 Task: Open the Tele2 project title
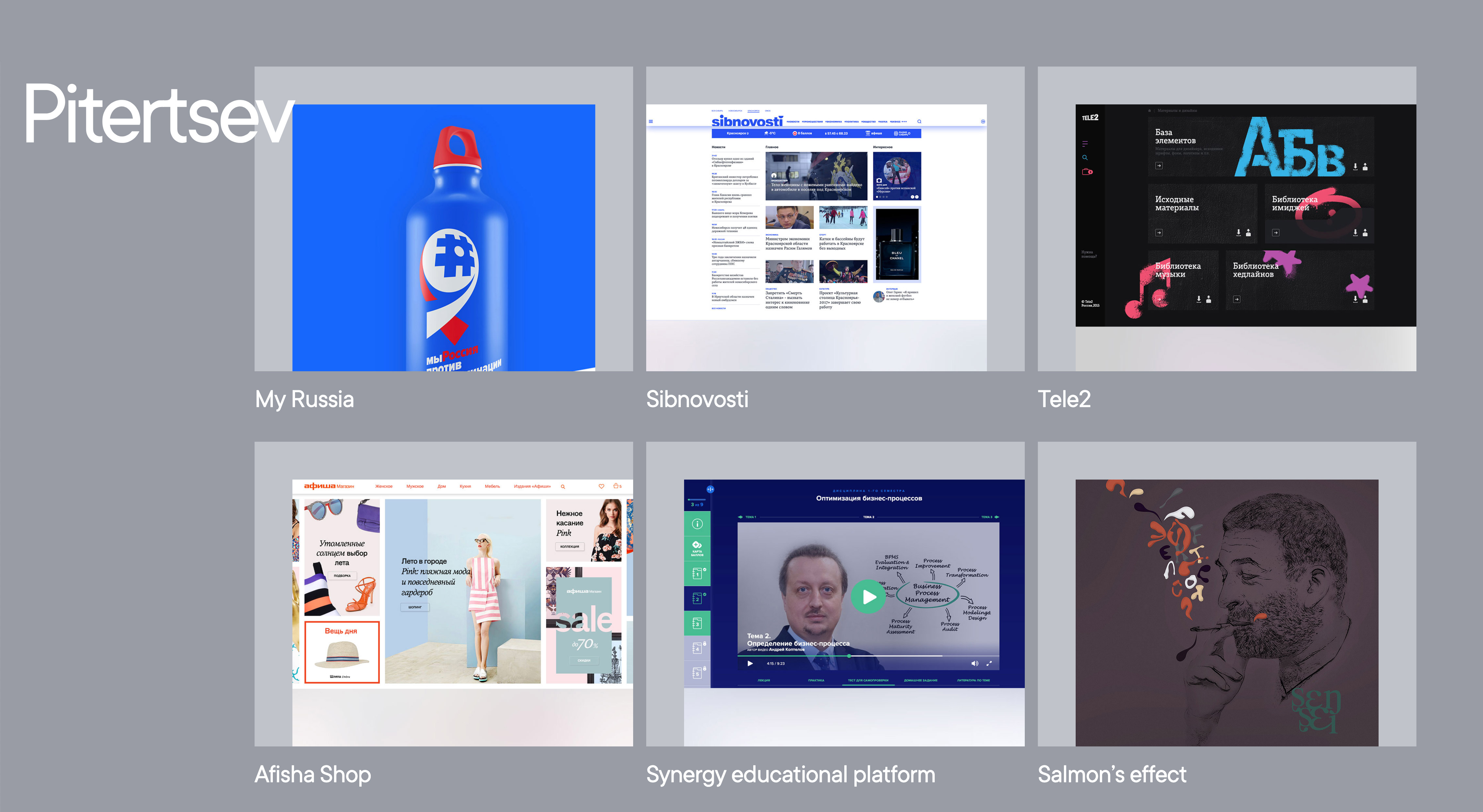(1064, 399)
